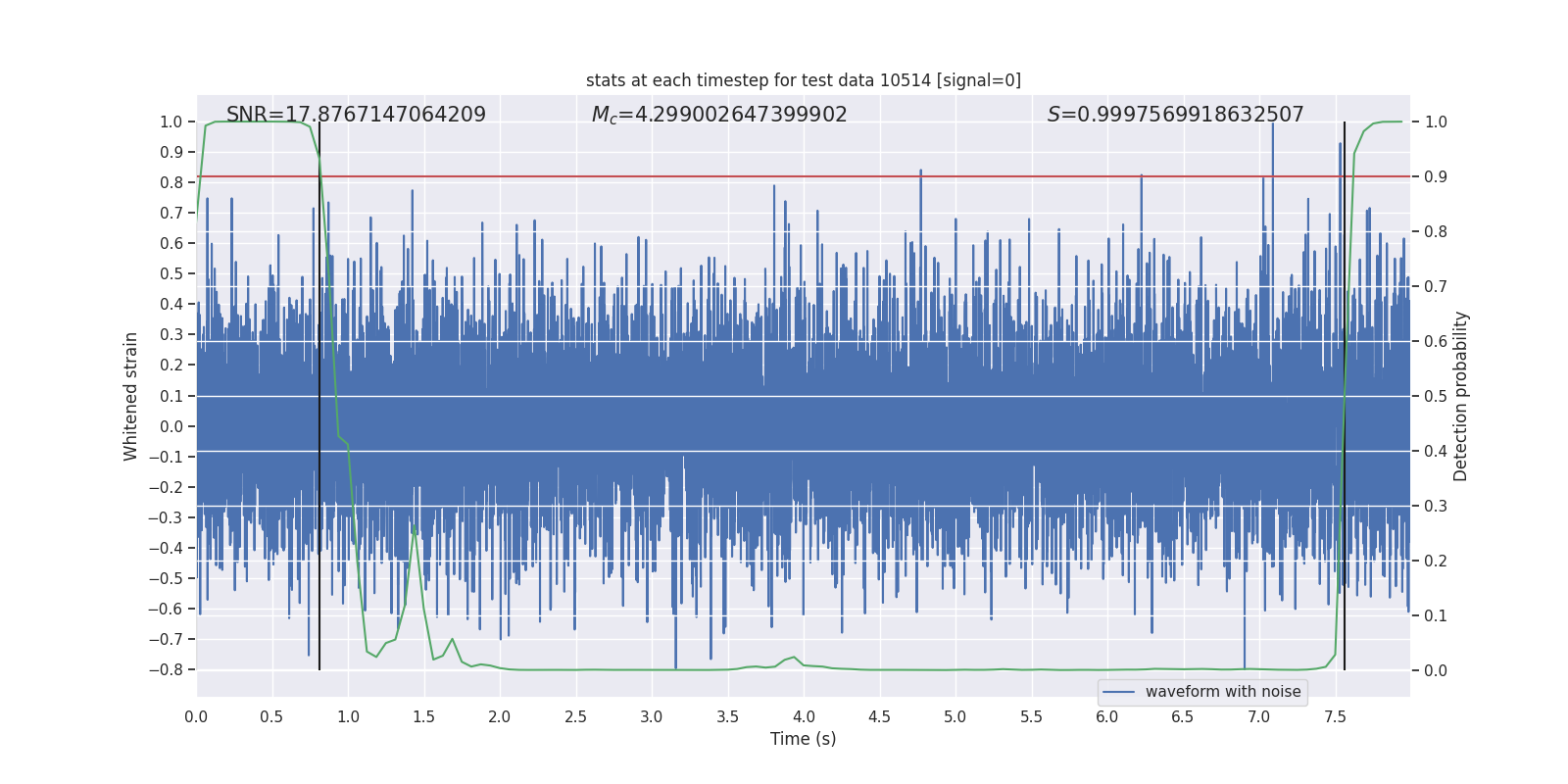
Task: Click the Whitened strain tick label -0.5
Action: click(166, 579)
